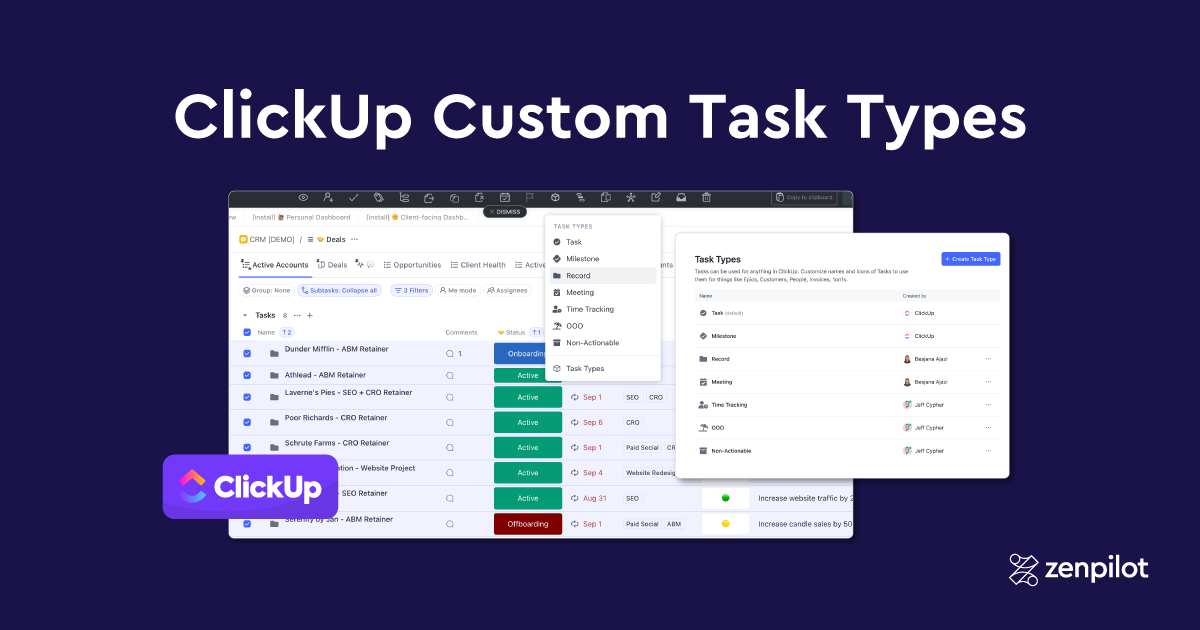
Task: Open the Group: None dropdown
Action: (266, 290)
